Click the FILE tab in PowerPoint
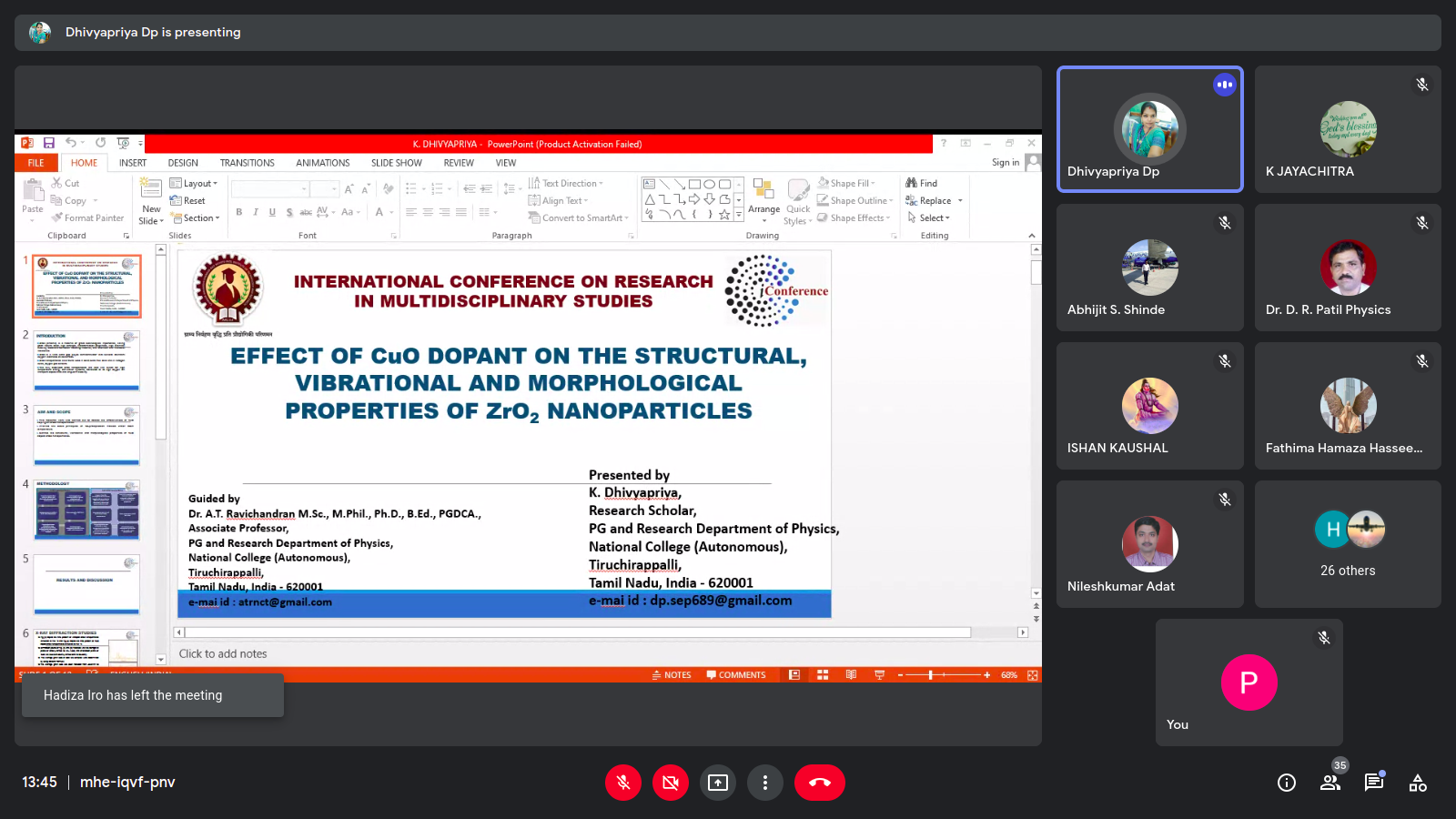 (36, 163)
